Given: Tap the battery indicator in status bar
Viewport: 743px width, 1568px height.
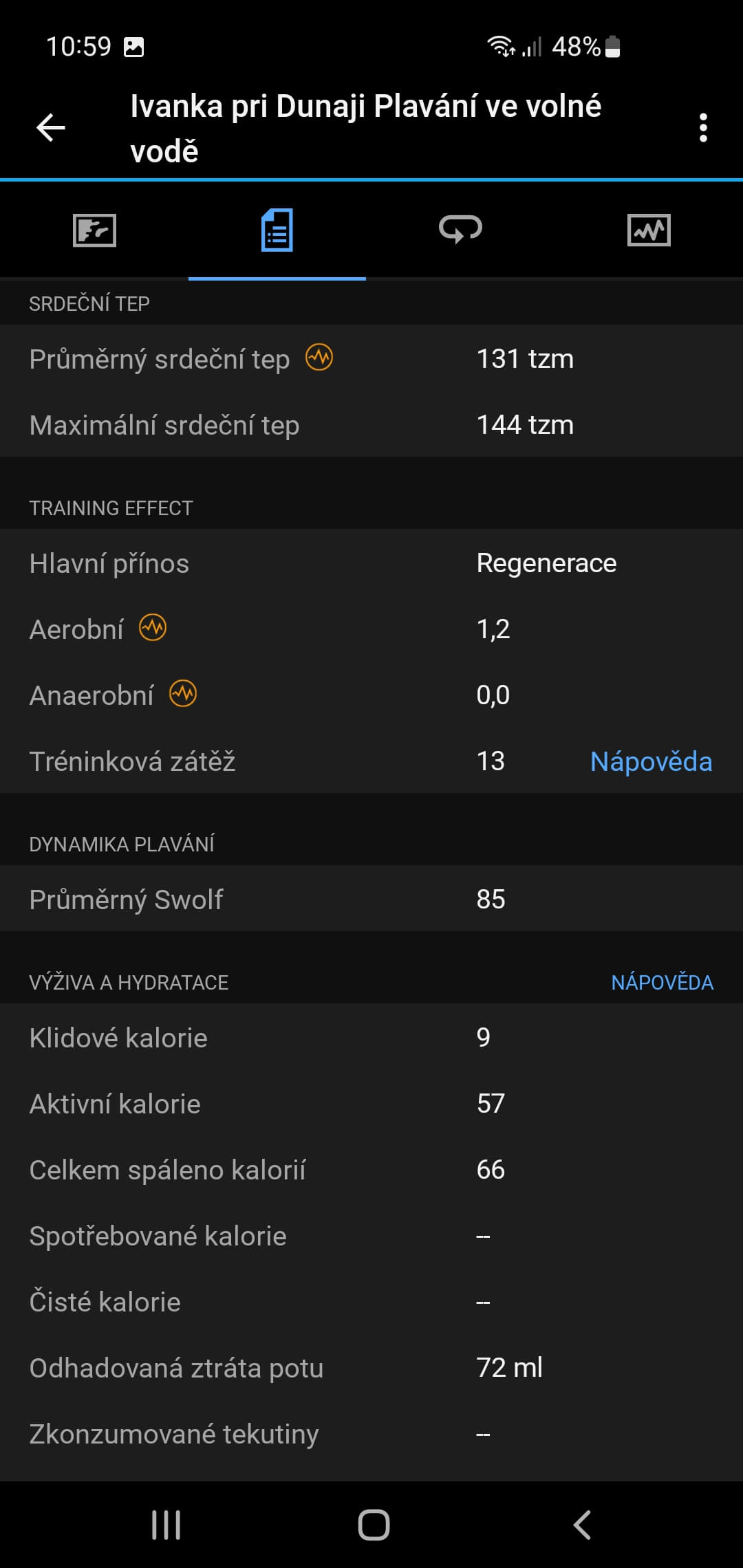Looking at the screenshot, I should pyautogui.click(x=612, y=47).
